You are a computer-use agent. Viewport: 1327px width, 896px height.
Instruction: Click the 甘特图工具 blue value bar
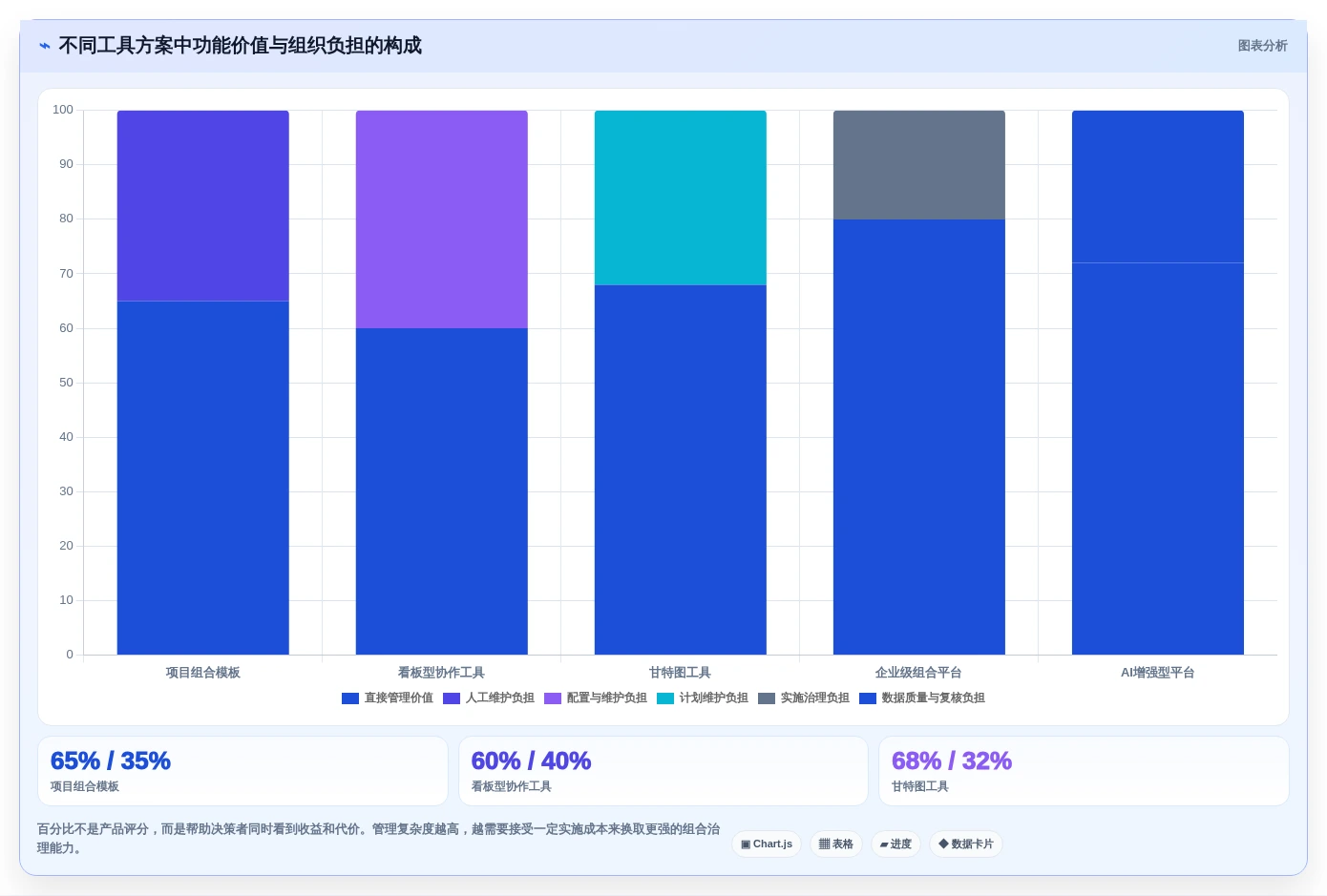[681, 469]
